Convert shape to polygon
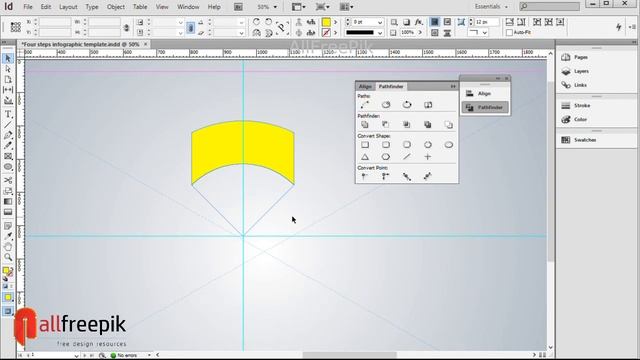Viewport: 640px width, 360px height. pos(386,157)
